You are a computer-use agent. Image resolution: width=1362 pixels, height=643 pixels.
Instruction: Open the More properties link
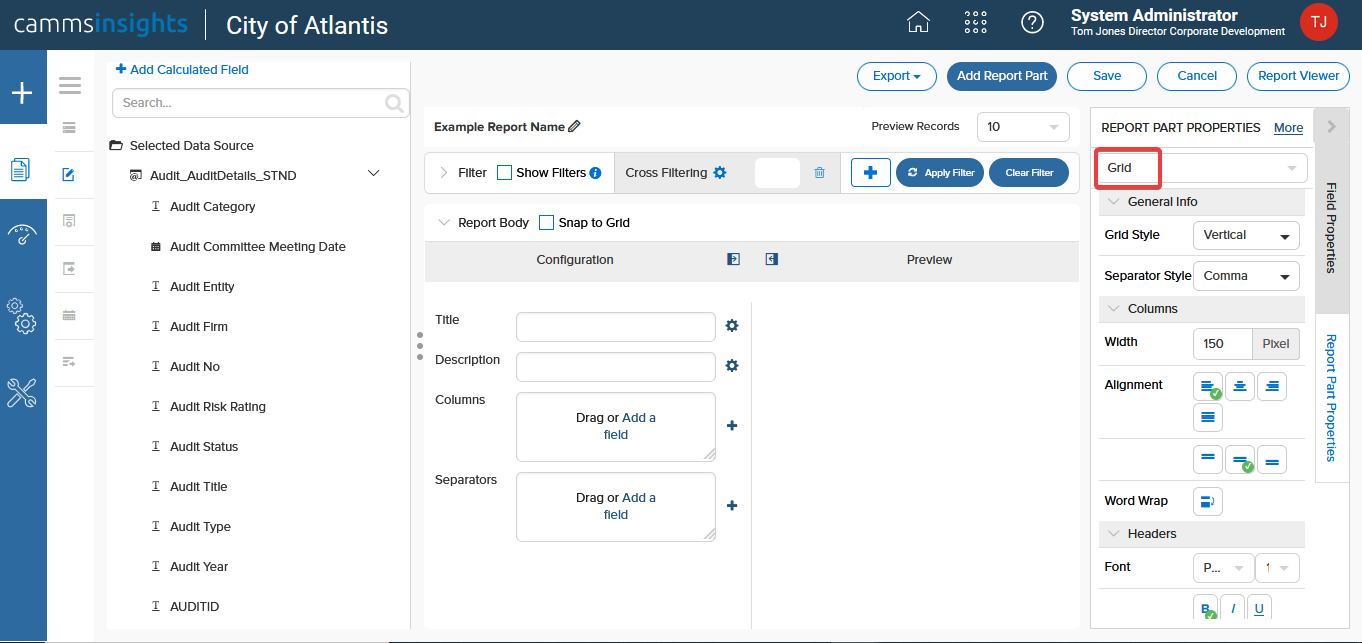click(x=1288, y=128)
